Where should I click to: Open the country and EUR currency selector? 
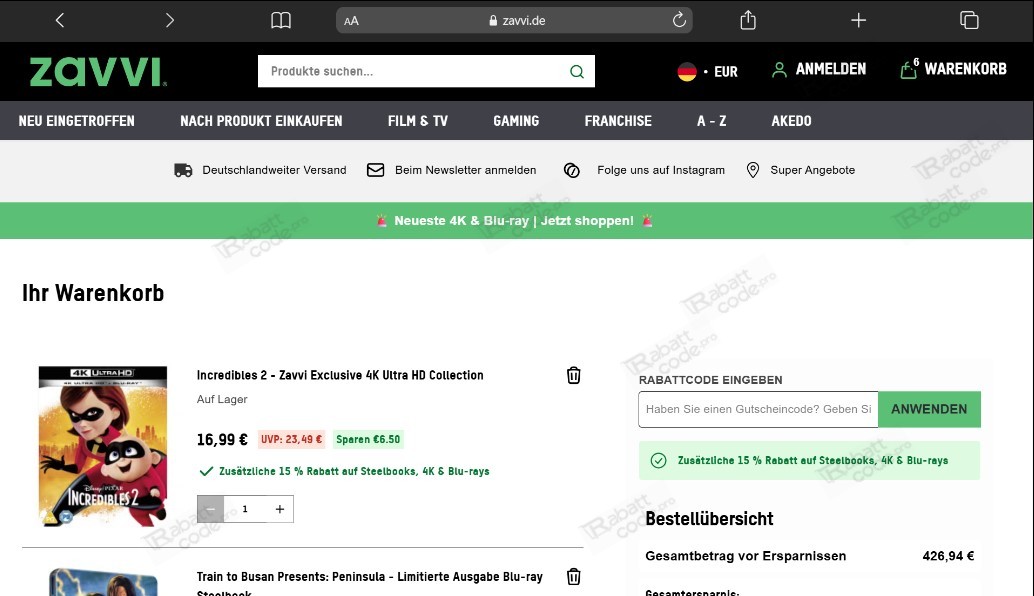click(708, 71)
